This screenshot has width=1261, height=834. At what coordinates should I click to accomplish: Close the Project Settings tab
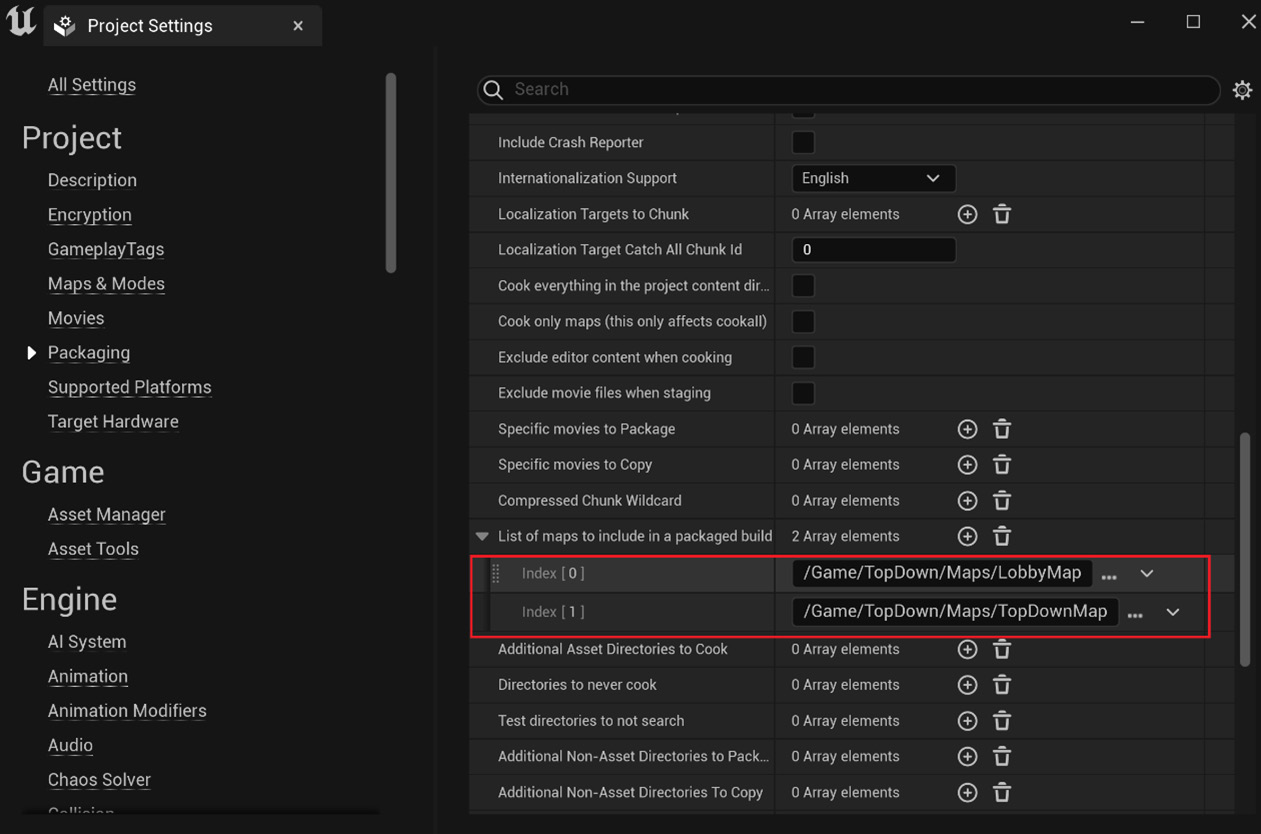pos(298,26)
